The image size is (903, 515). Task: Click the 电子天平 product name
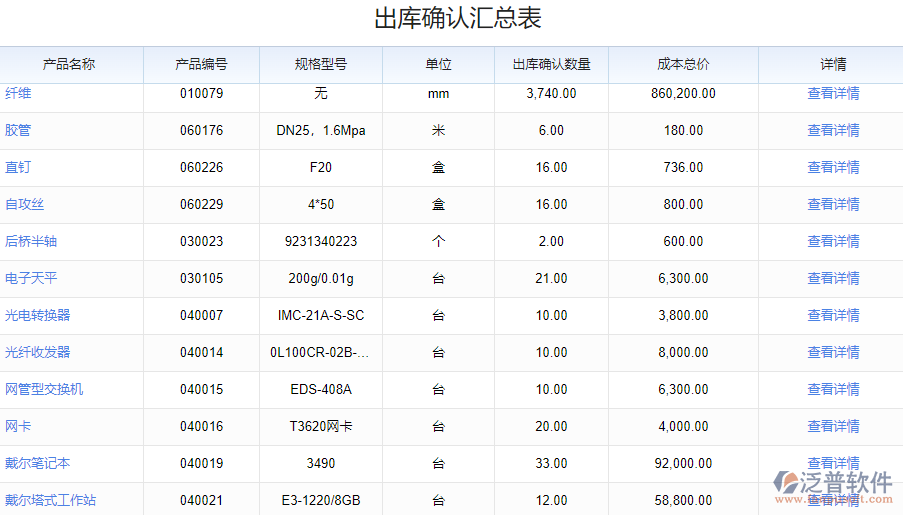coord(31,278)
